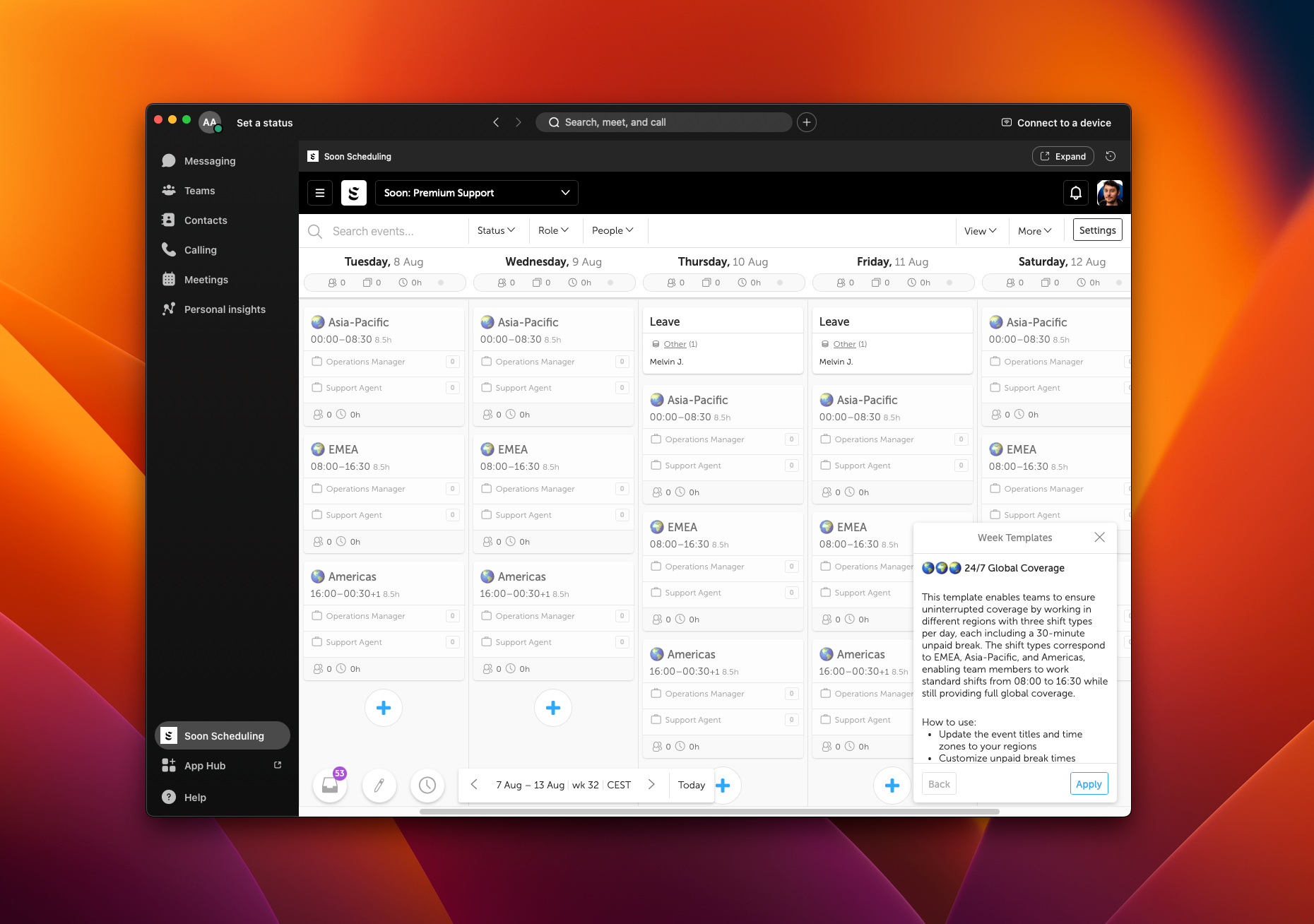
Task: Select Support Agent role in Wednesday's Americas shift
Action: click(x=553, y=642)
